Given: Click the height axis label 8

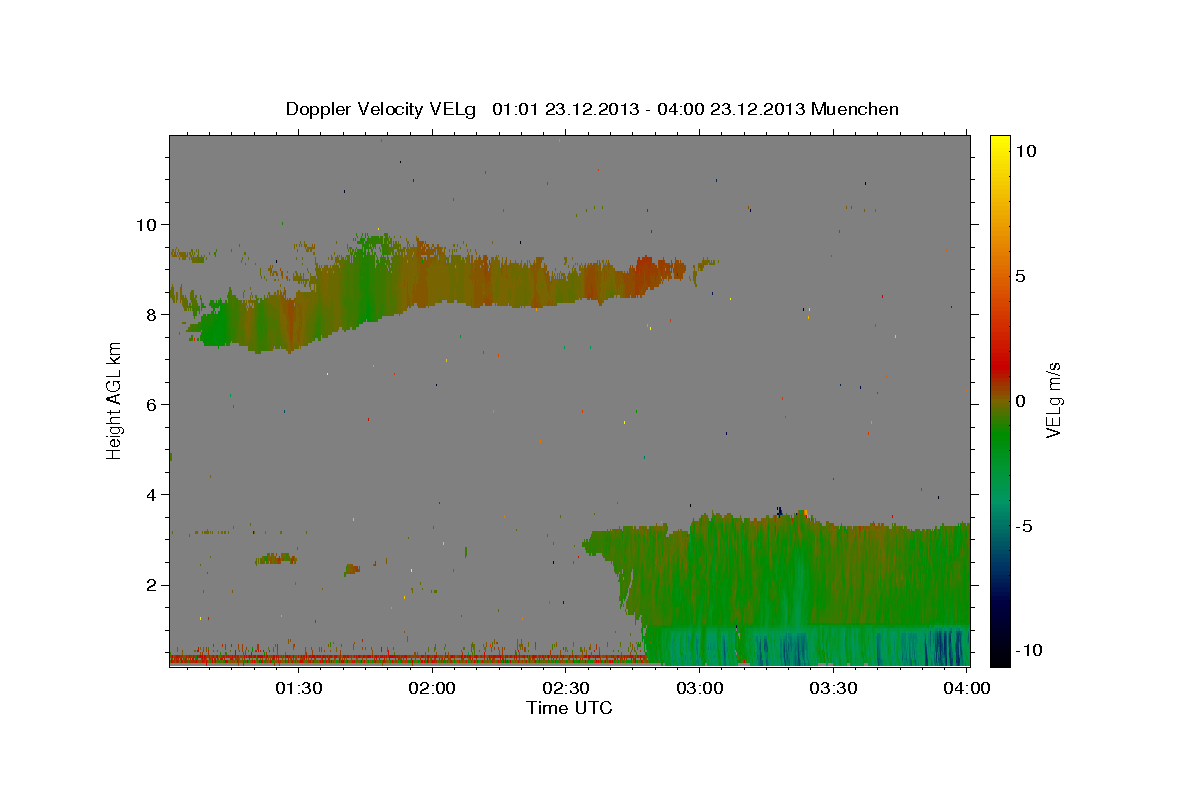Looking at the screenshot, I should tap(151, 314).
